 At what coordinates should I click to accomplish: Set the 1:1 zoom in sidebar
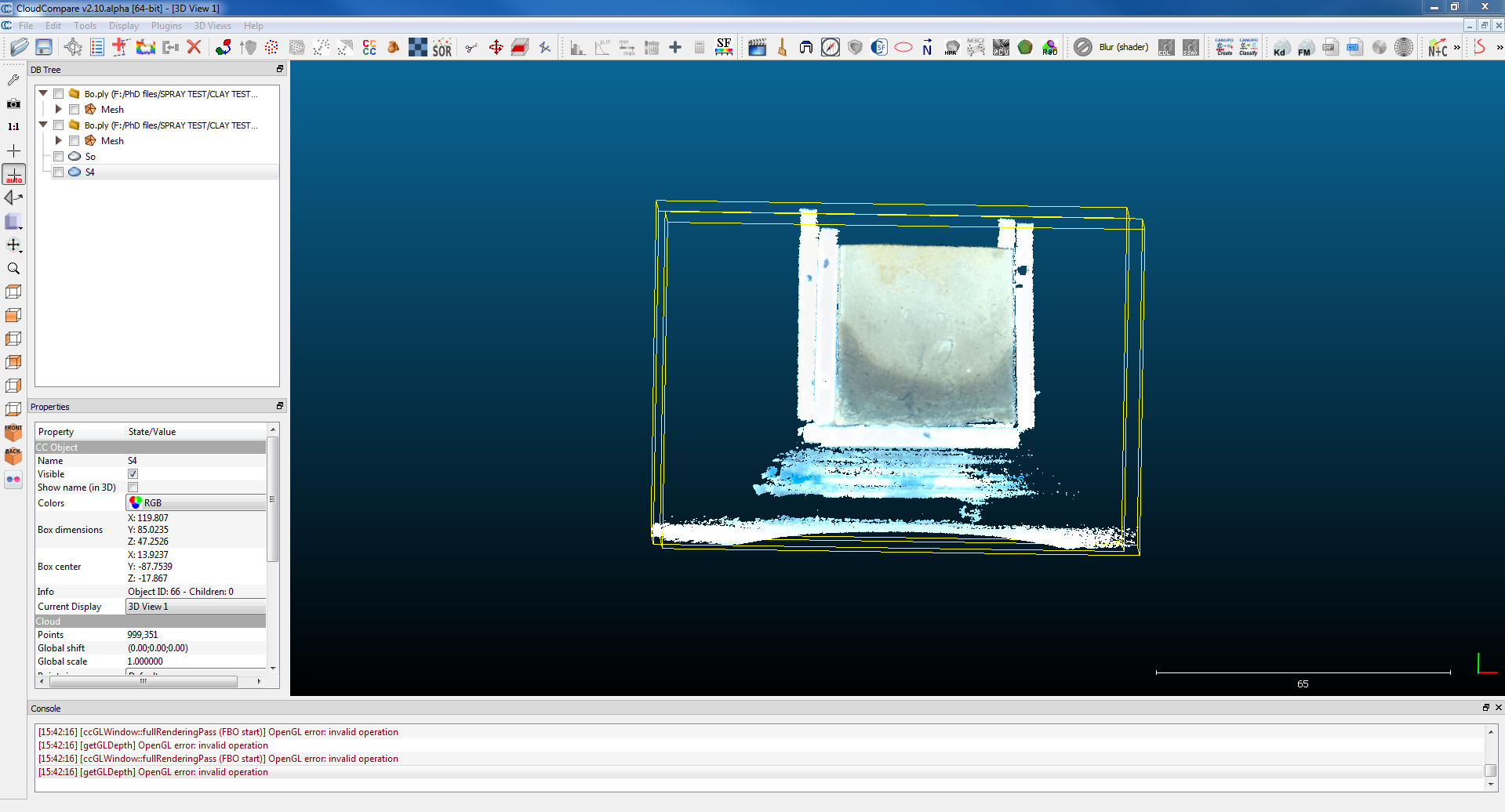pyautogui.click(x=13, y=126)
